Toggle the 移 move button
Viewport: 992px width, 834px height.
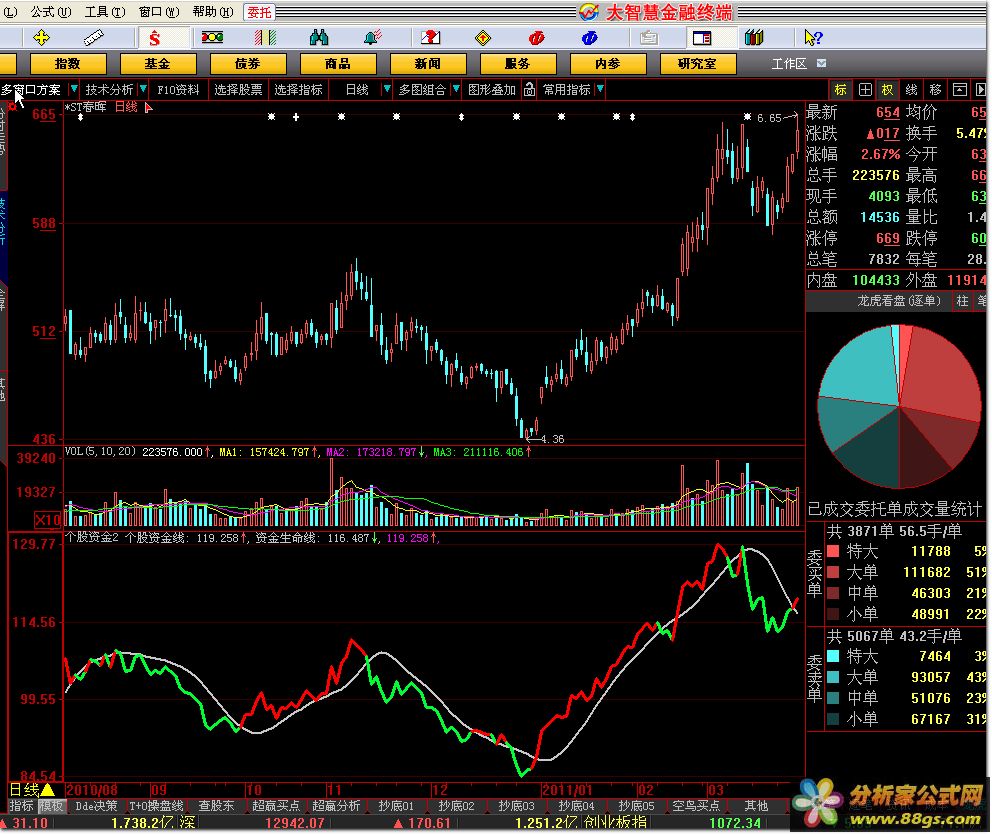click(x=936, y=90)
